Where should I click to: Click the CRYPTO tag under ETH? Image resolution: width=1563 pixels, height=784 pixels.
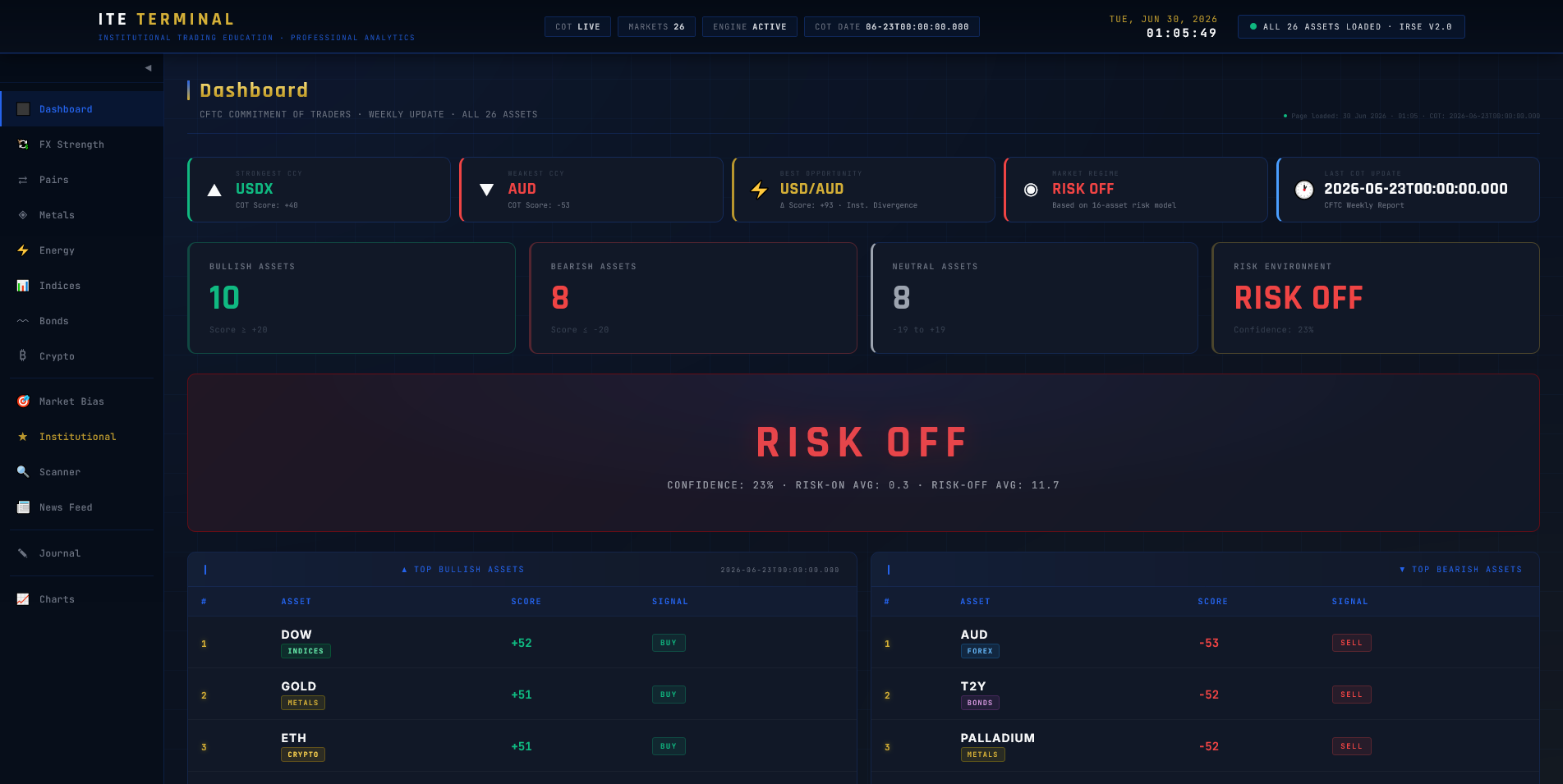tap(303, 754)
